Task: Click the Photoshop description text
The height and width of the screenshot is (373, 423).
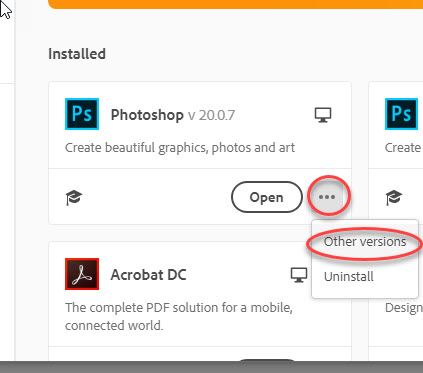Action: (180, 148)
